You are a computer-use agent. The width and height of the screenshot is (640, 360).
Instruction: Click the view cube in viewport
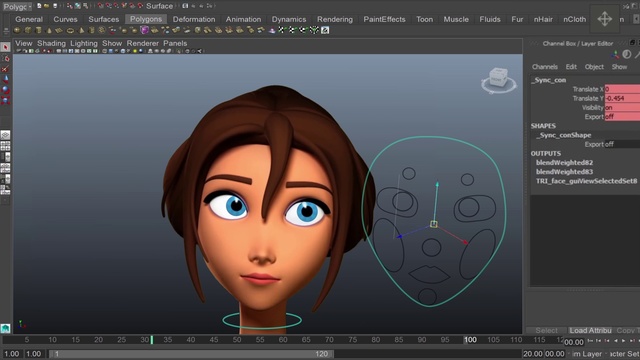click(x=498, y=78)
